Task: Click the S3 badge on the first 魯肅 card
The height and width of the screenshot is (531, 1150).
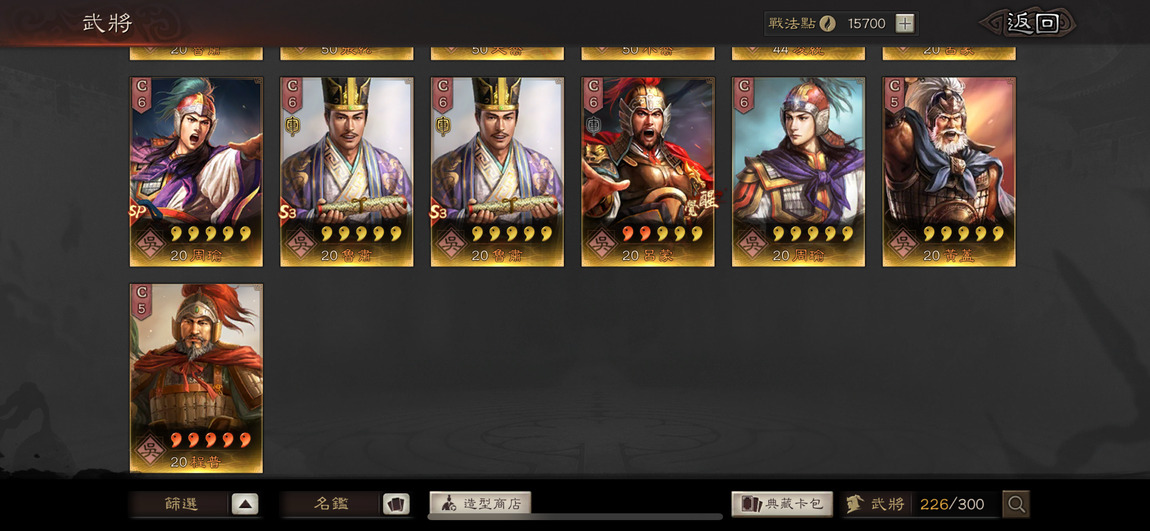Action: [x=290, y=213]
